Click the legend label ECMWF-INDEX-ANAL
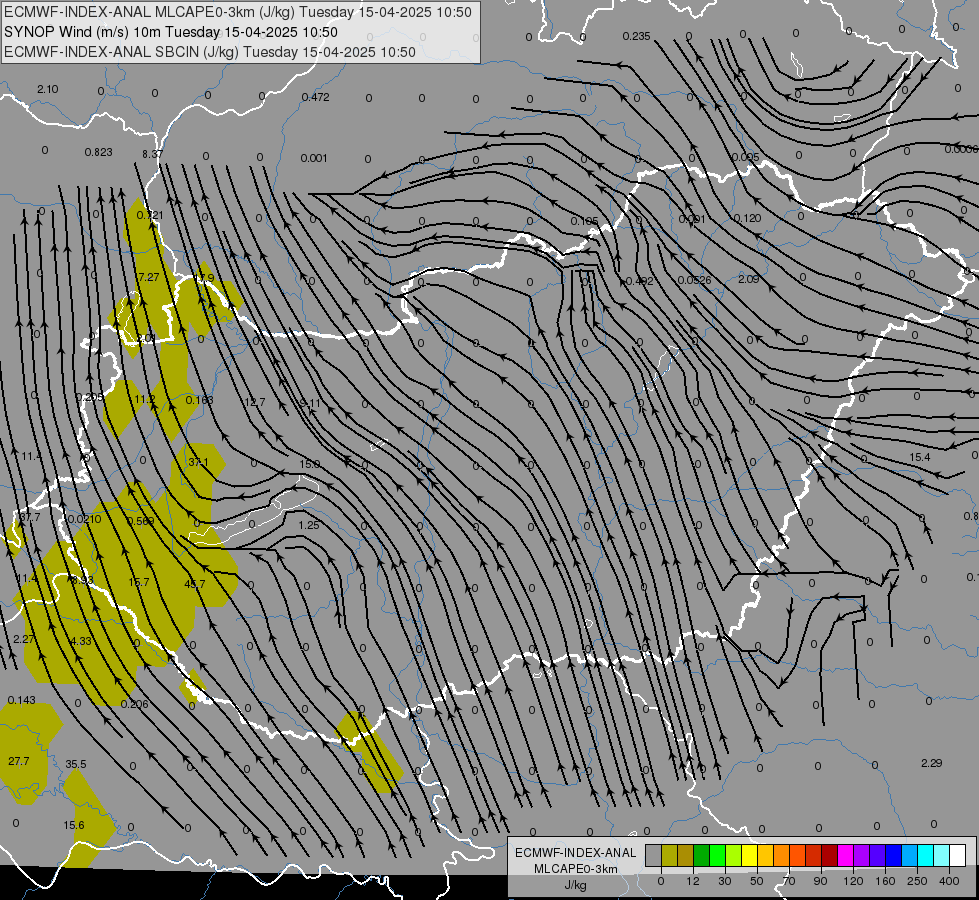 (x=575, y=853)
